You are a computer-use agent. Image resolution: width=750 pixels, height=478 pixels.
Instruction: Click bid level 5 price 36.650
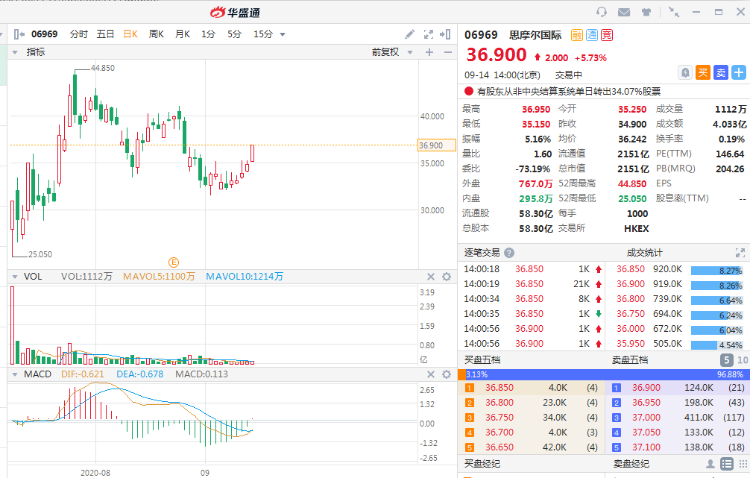tap(499, 447)
